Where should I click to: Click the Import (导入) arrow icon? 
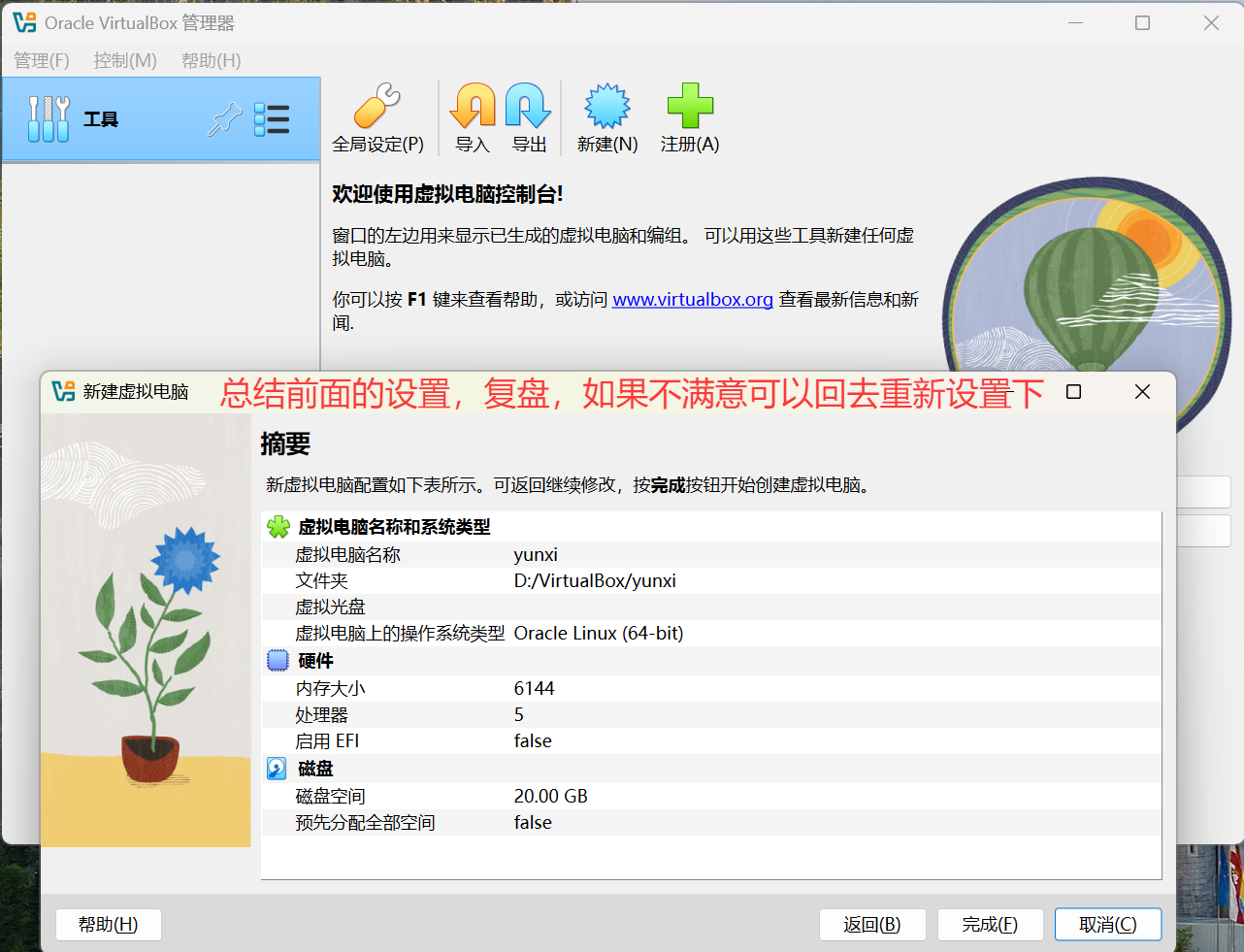pyautogui.click(x=473, y=106)
